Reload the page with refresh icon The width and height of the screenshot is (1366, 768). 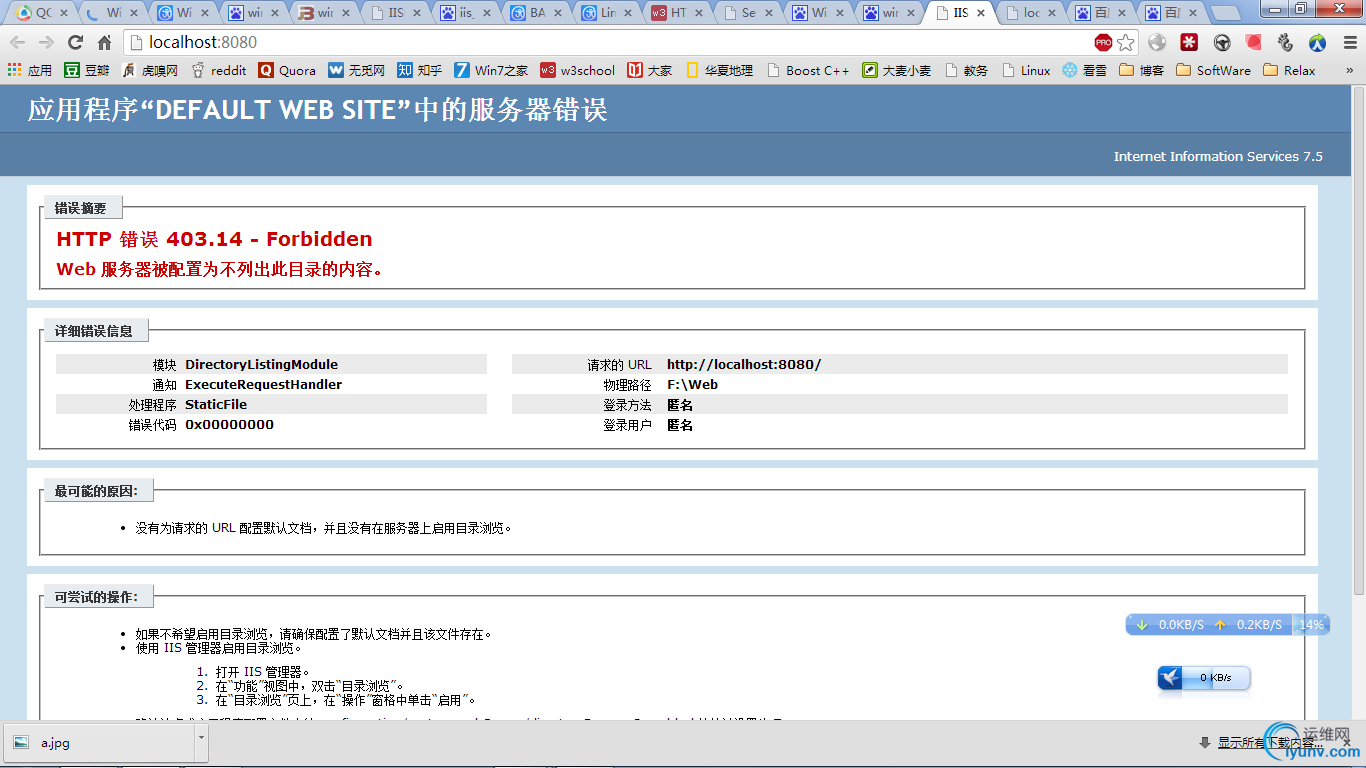coord(75,44)
